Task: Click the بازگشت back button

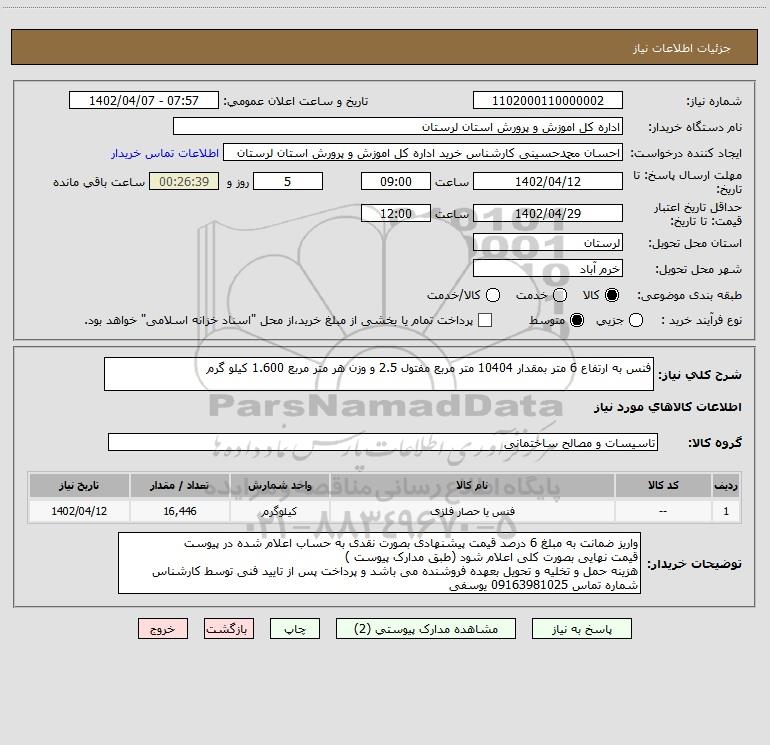Action: point(229,629)
